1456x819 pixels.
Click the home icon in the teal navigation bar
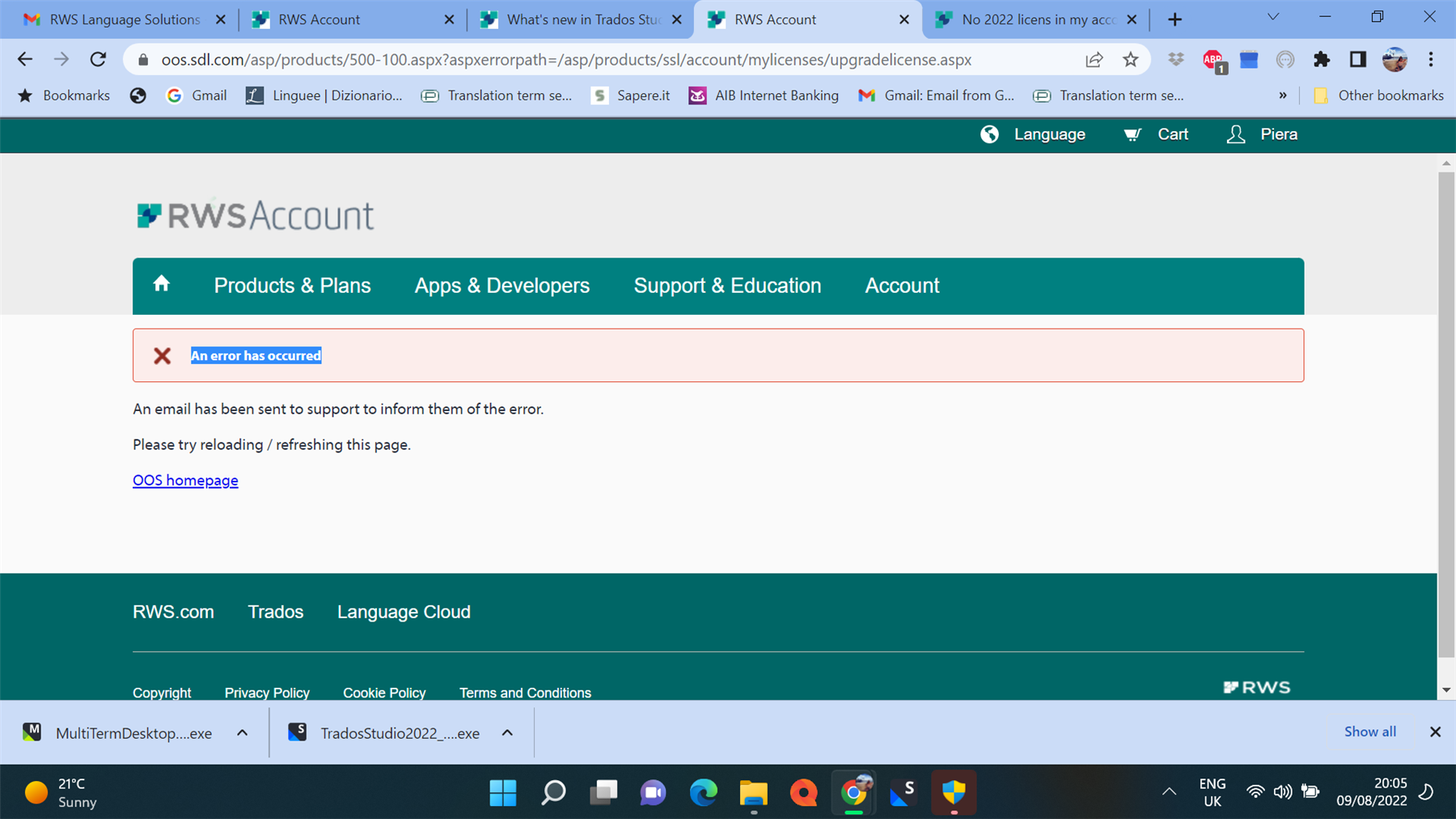tap(162, 284)
